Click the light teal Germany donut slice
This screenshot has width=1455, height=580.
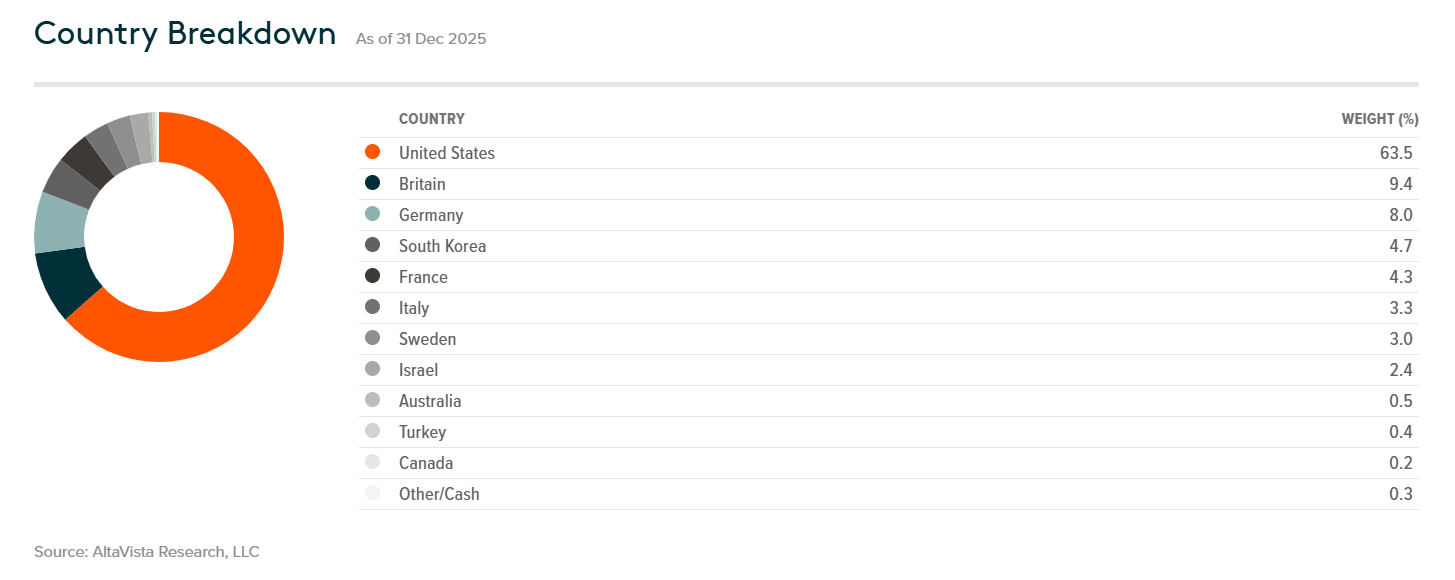tap(59, 223)
